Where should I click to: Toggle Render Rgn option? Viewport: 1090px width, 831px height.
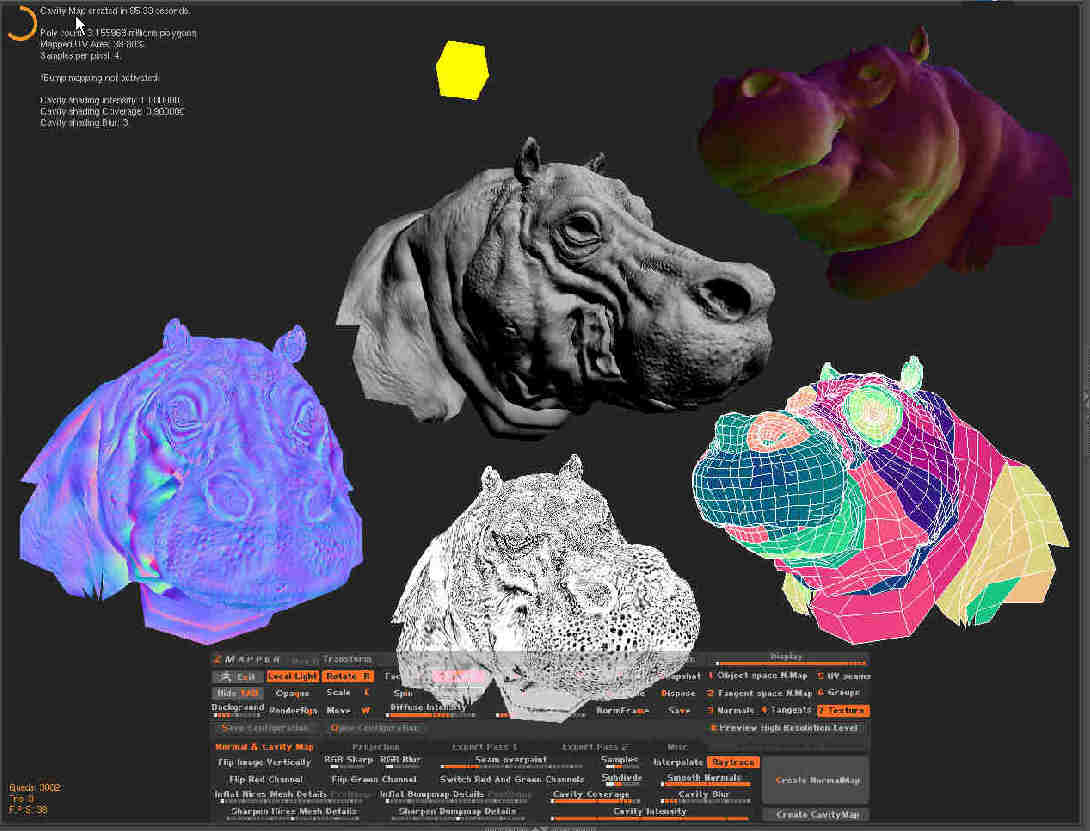click(x=293, y=710)
